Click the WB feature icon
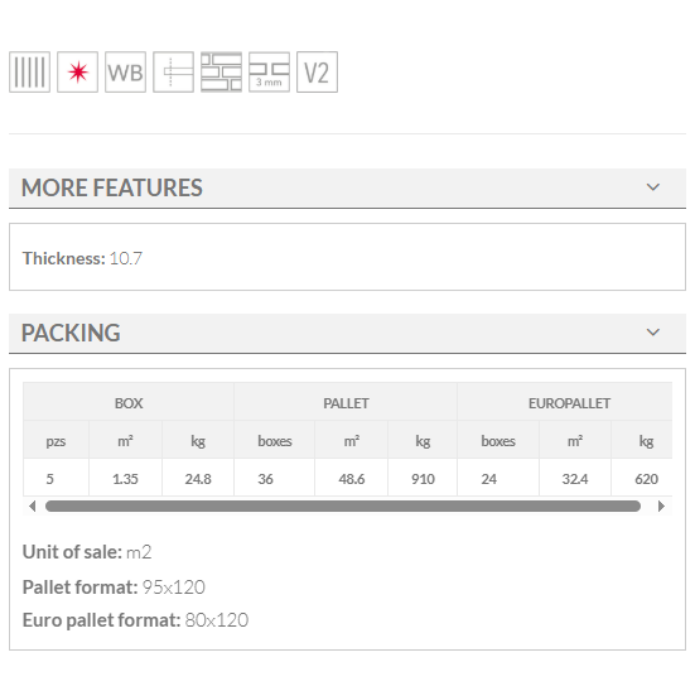 coord(125,73)
